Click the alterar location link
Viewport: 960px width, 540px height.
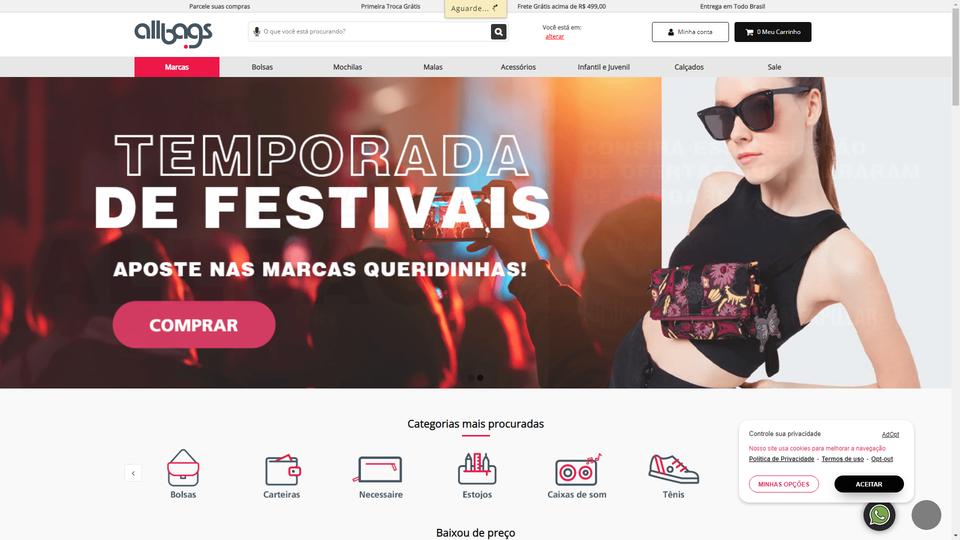coord(555,37)
